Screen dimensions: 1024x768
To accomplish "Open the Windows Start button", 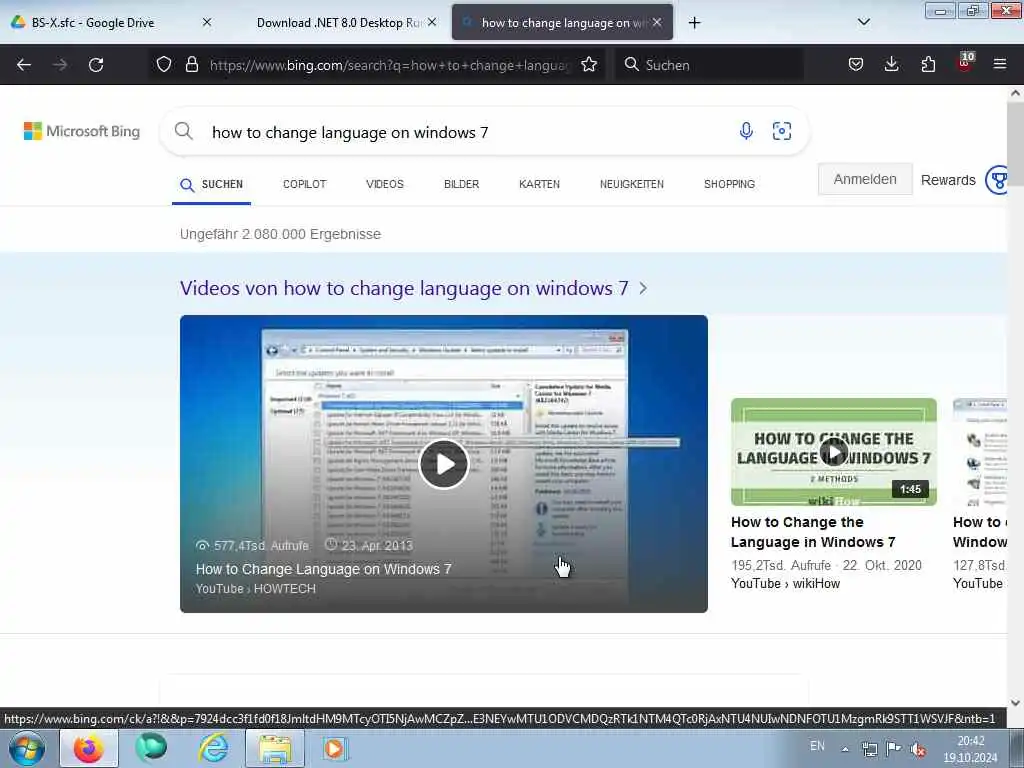I will tap(26, 748).
